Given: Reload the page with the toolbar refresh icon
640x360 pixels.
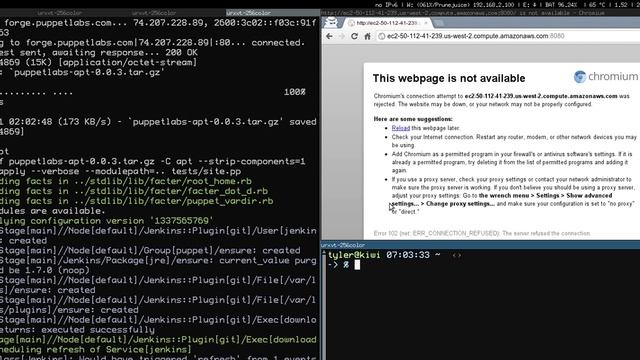Looking at the screenshot, I should 354,36.
